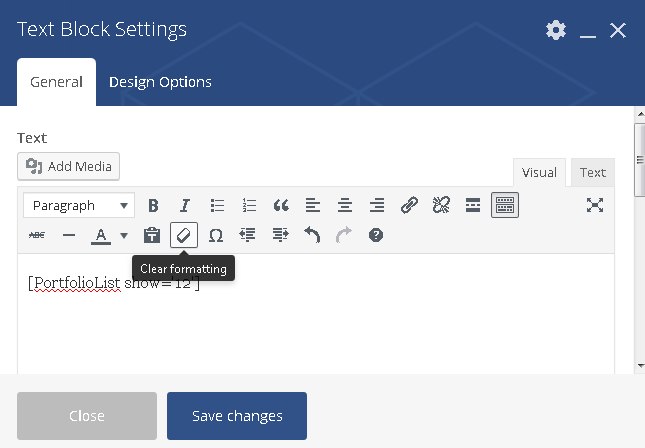Insert a special character with omega icon
Viewport: 645px width, 448px height.
tap(216, 235)
